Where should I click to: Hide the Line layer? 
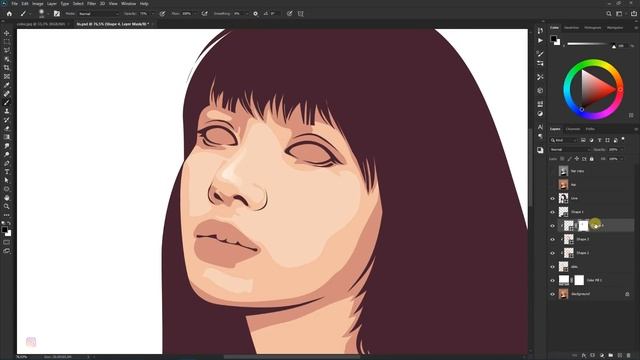(x=553, y=198)
